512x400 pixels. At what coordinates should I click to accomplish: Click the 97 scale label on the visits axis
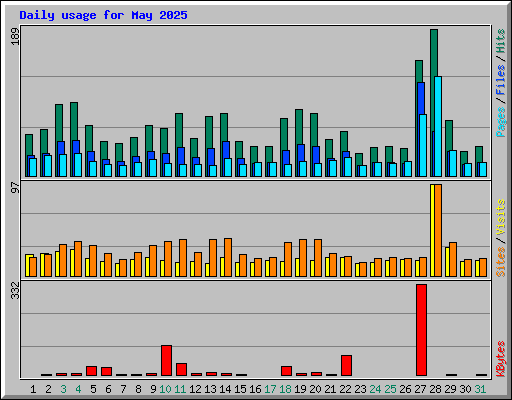pos(15,187)
